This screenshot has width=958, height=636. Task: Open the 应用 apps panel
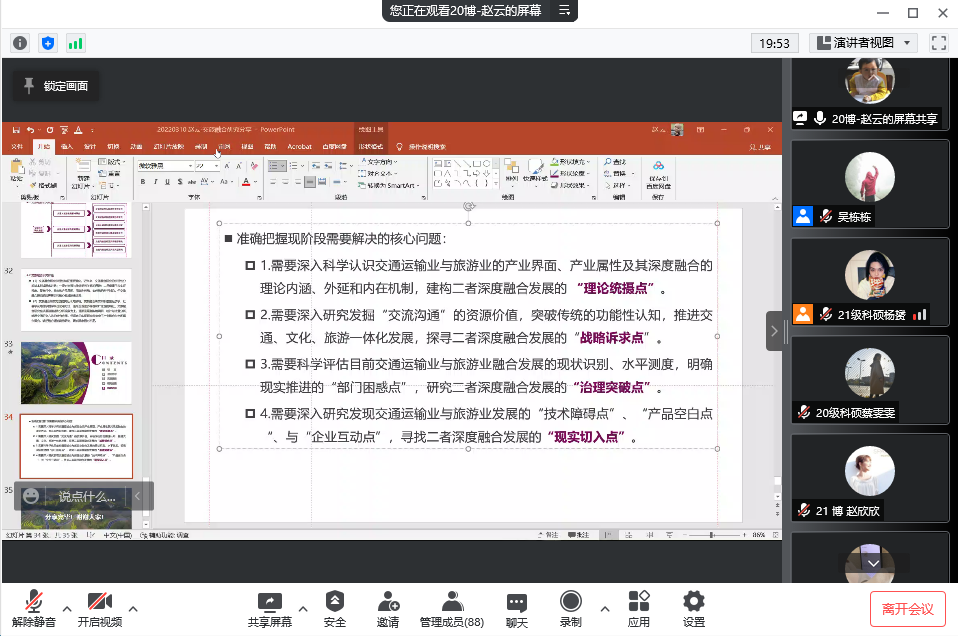click(x=639, y=608)
